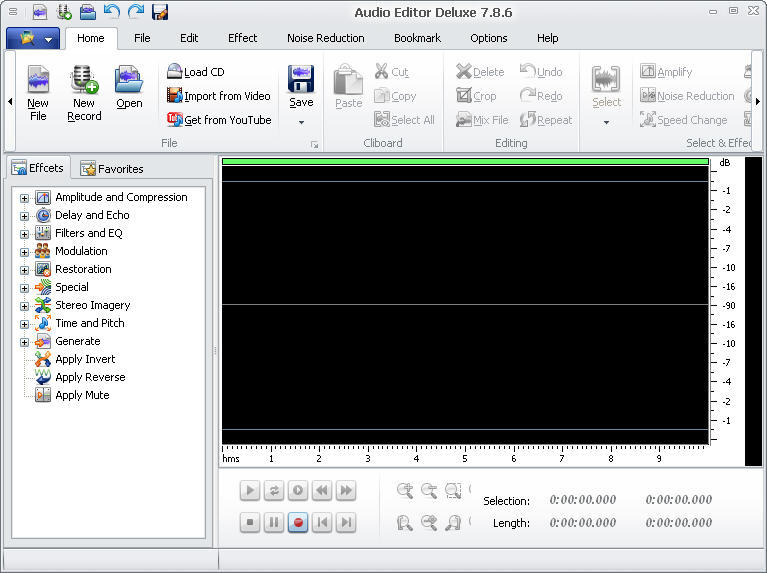Viewport: 767px width, 573px height.
Task: Click Paste in Clipboard group
Action: 348,87
